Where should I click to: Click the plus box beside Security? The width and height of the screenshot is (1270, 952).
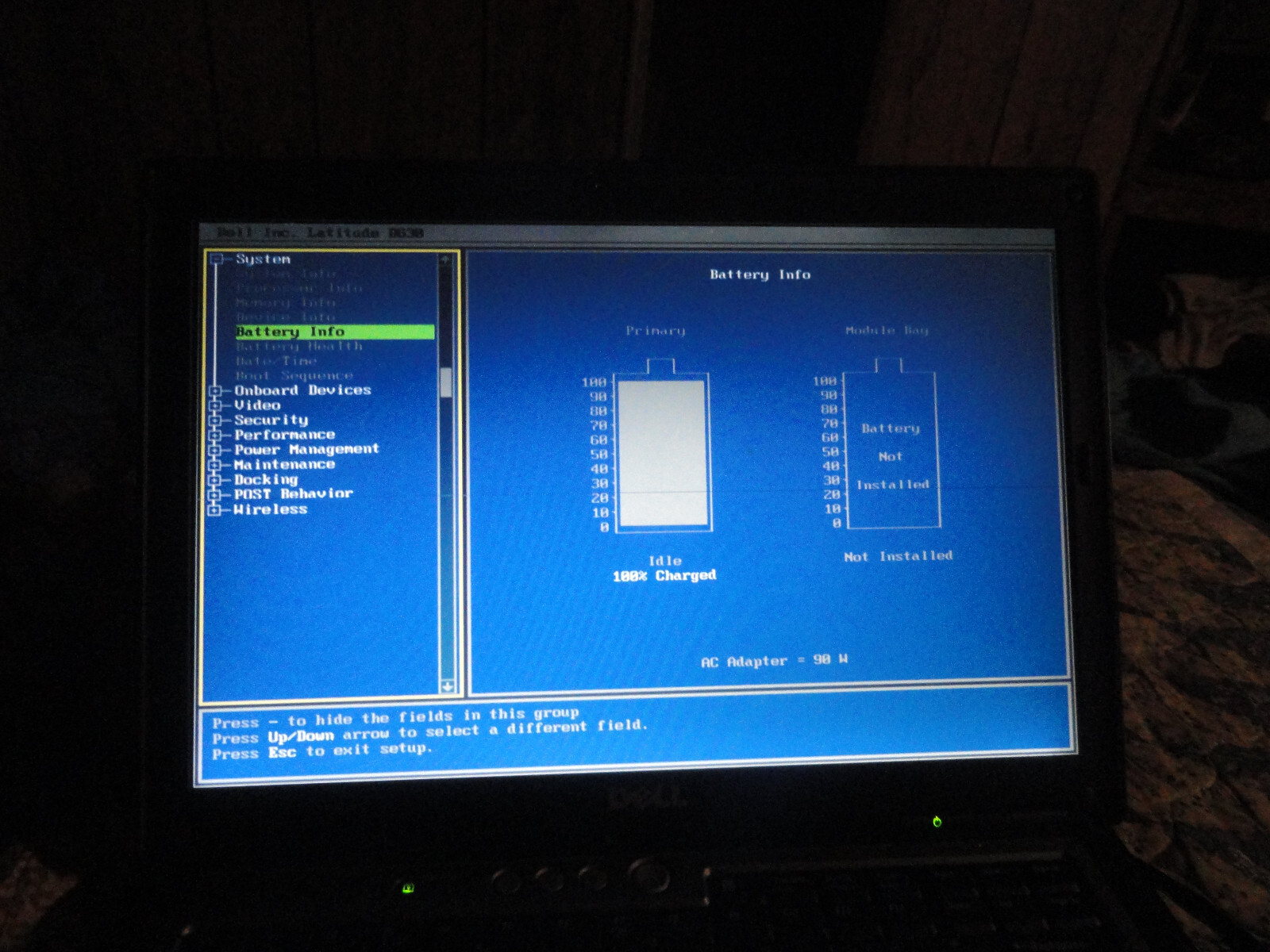[x=215, y=420]
